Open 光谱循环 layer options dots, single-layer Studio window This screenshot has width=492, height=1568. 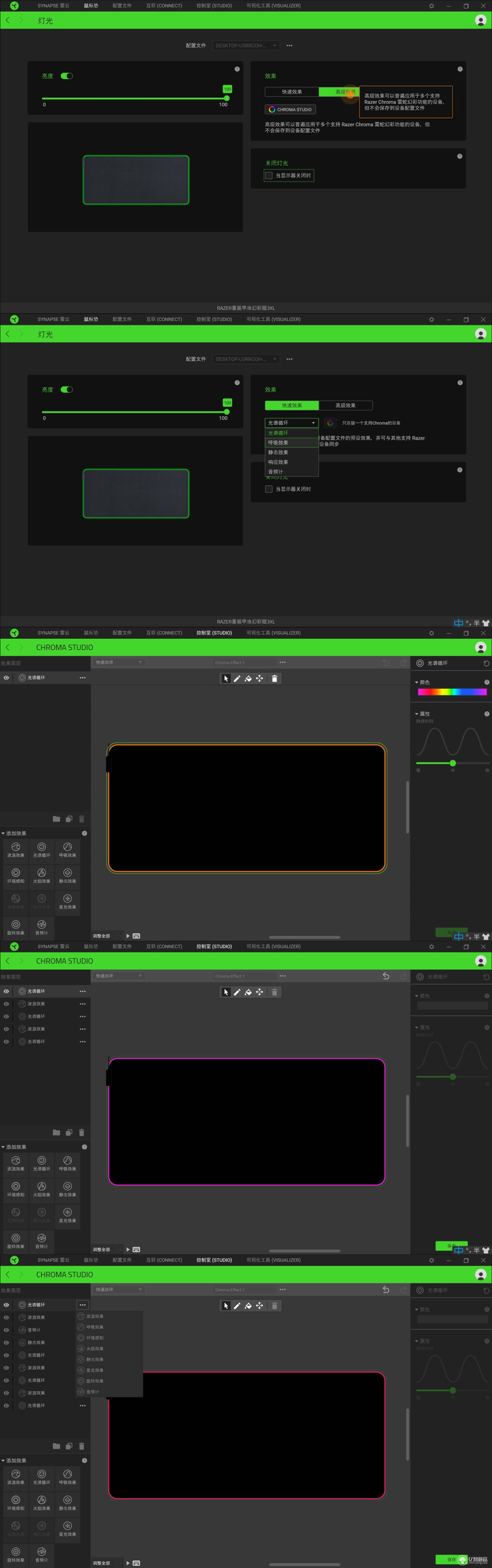[x=82, y=678]
